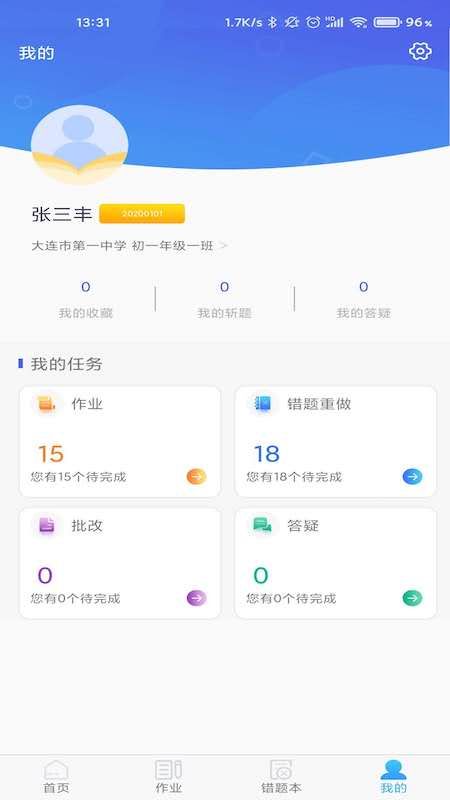Switch to 错题本 bottom tab
Image resolution: width=450 pixels, height=800 pixels.
click(x=281, y=777)
